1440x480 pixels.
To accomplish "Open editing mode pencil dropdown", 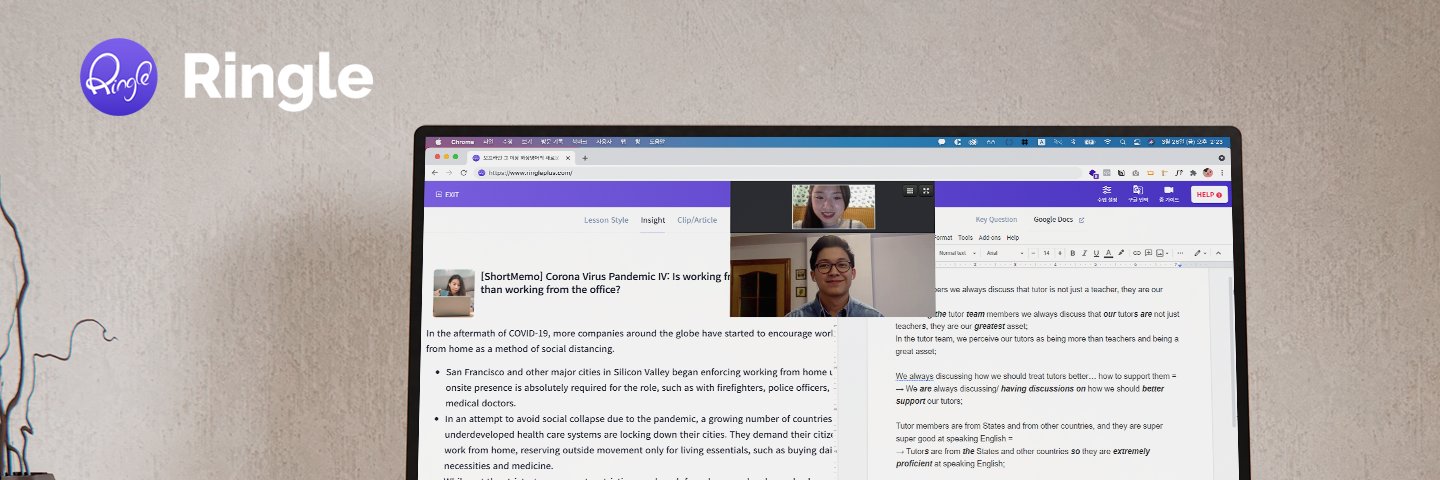I will 1200,253.
